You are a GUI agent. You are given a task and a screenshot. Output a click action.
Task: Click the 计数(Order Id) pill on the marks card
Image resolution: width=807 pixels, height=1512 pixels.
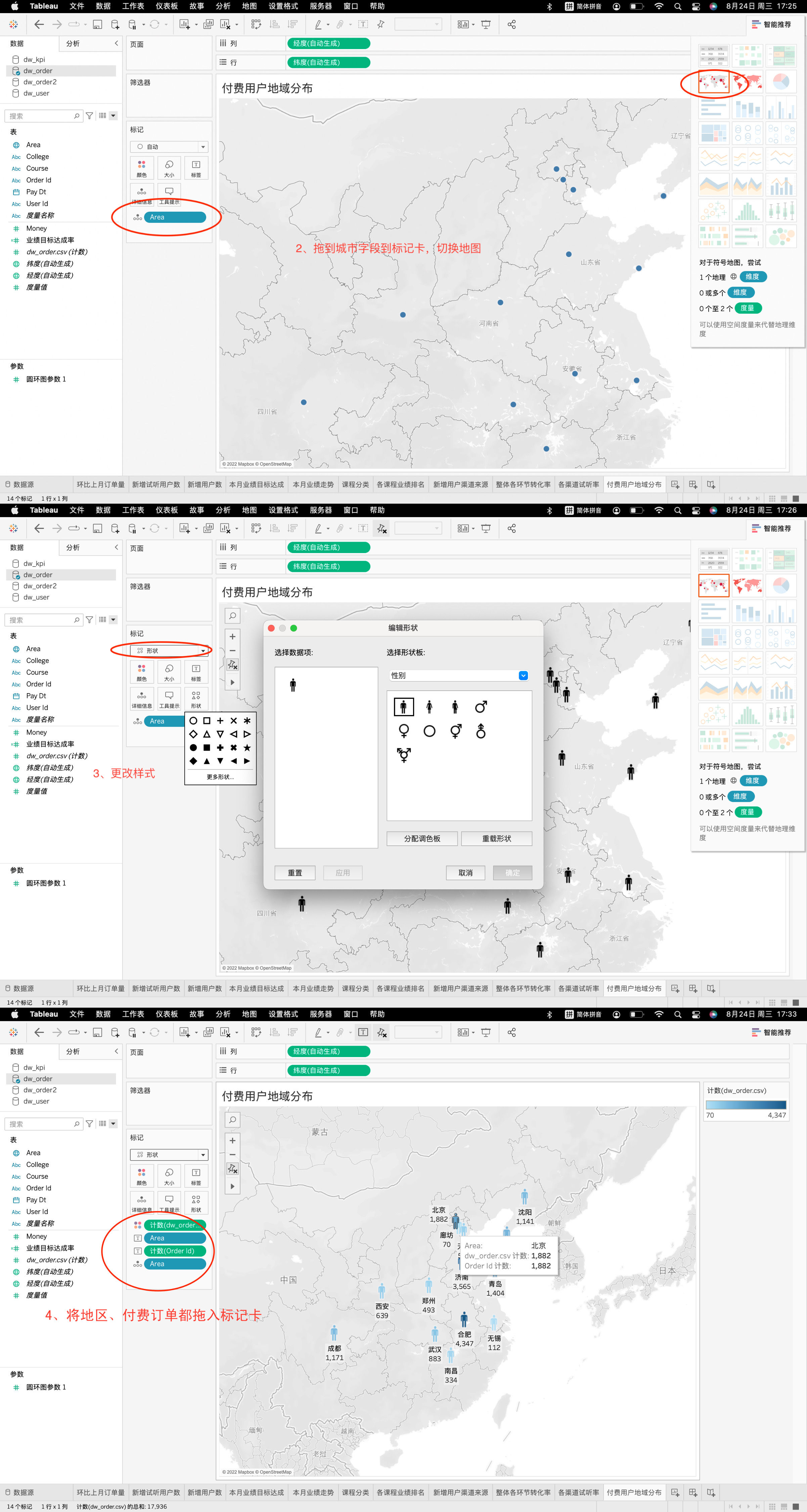175,1251
